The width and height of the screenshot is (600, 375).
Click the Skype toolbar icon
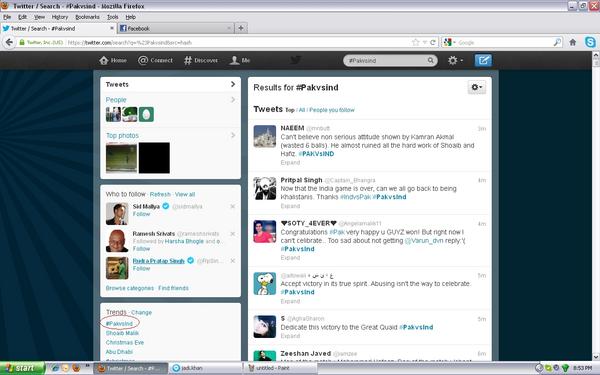point(590,42)
